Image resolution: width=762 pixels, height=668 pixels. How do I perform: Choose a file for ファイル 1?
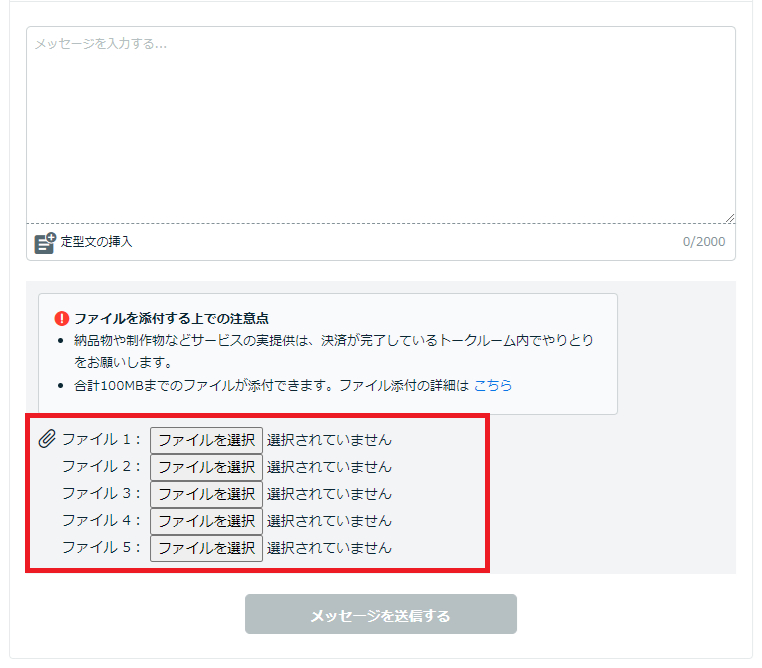point(207,440)
